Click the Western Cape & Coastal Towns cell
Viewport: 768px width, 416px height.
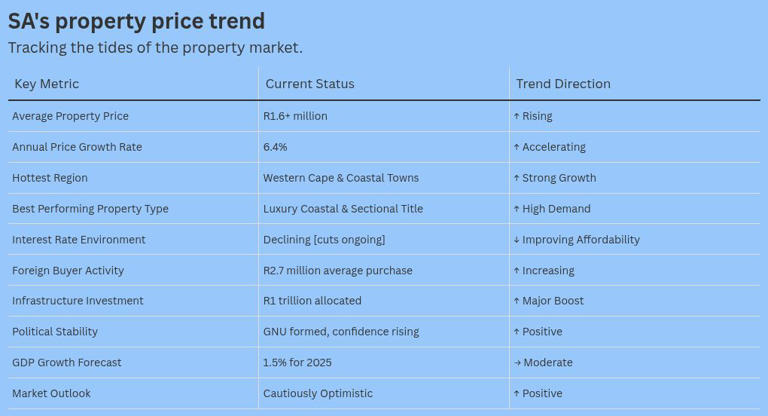click(x=341, y=178)
